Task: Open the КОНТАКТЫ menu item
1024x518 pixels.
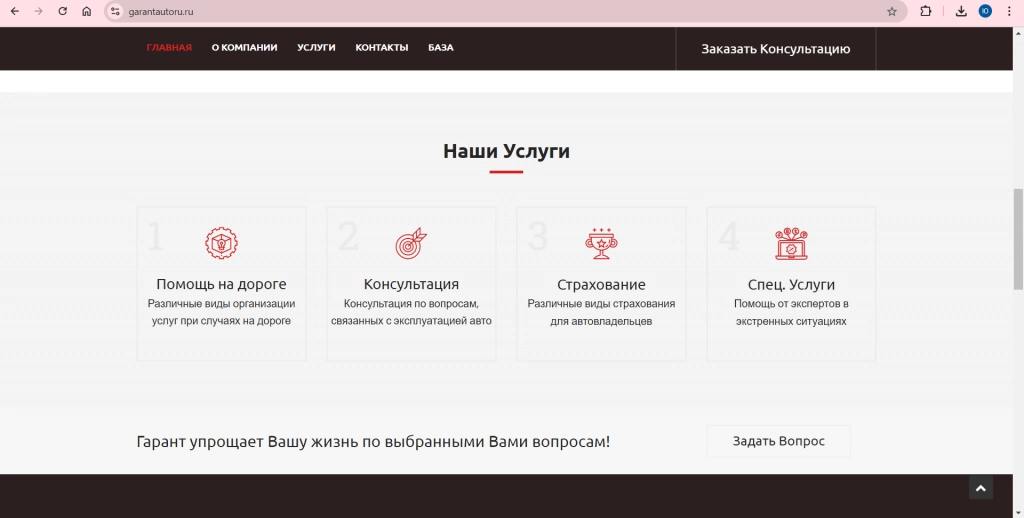Action: point(381,48)
